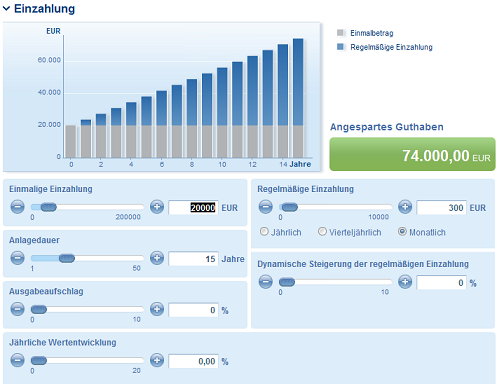Click the 10000 maximum label under Regelmäßige Einzahlung

[378, 217]
